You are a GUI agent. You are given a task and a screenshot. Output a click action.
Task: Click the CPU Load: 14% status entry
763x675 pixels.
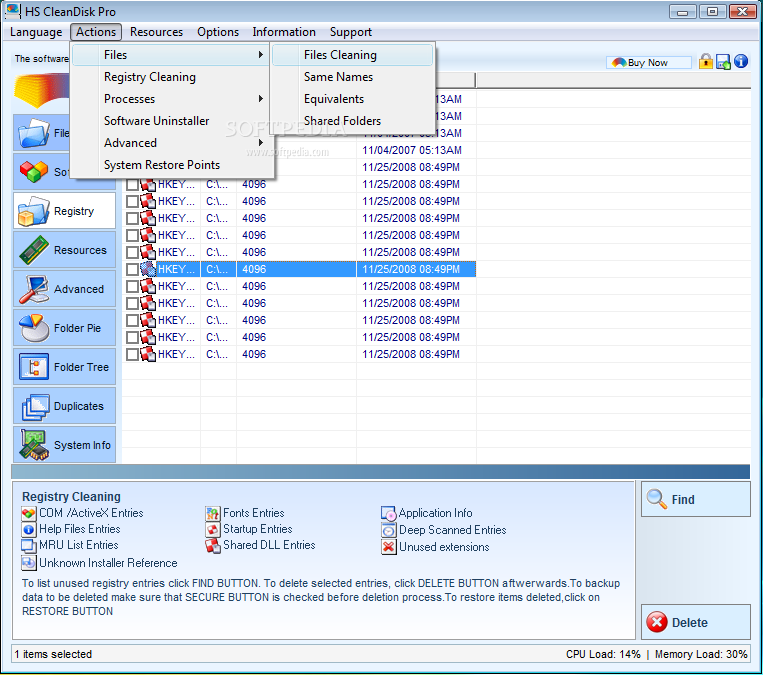pos(603,654)
